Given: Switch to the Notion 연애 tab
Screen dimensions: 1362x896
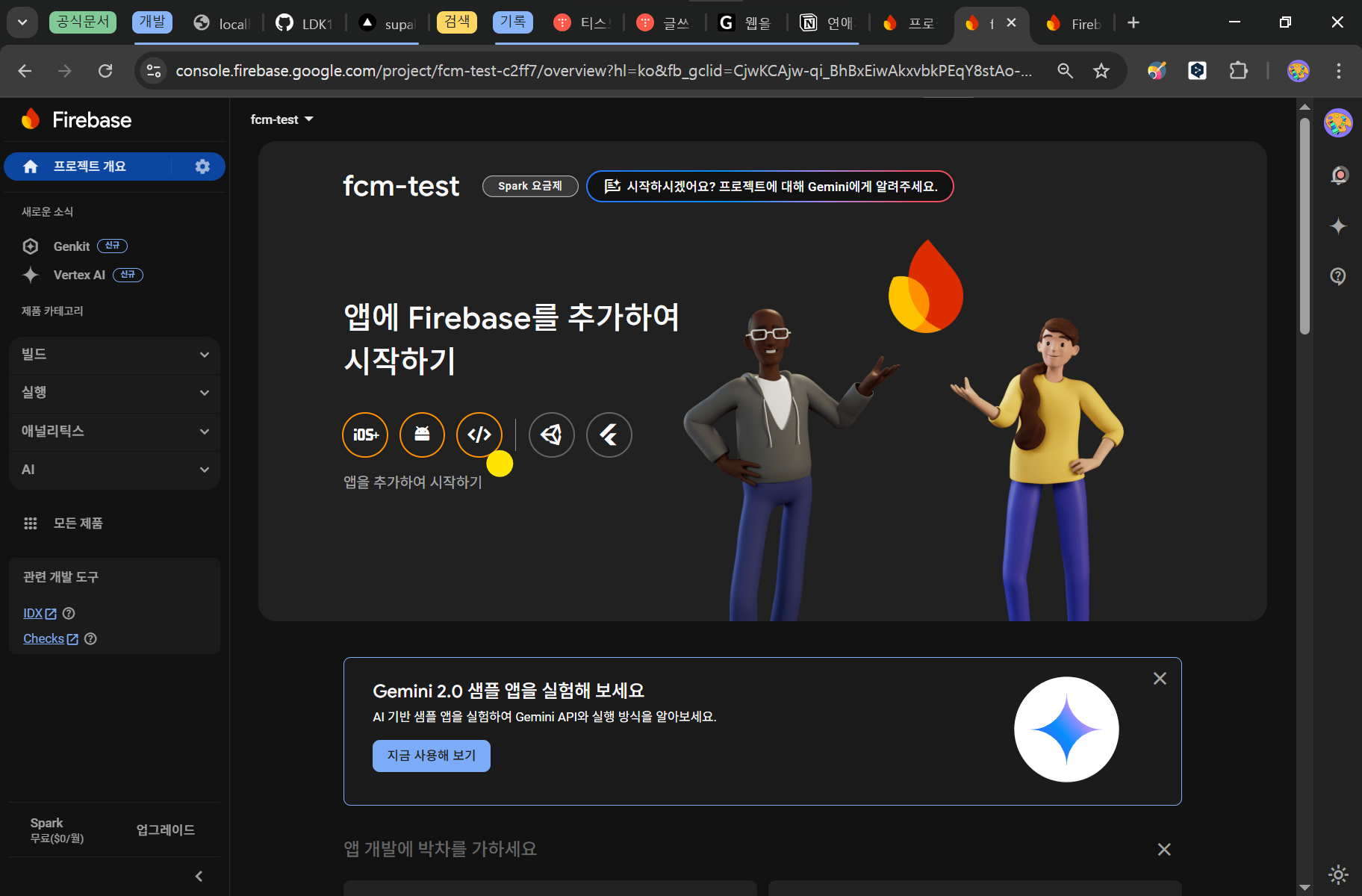Looking at the screenshot, I should pyautogui.click(x=827, y=23).
